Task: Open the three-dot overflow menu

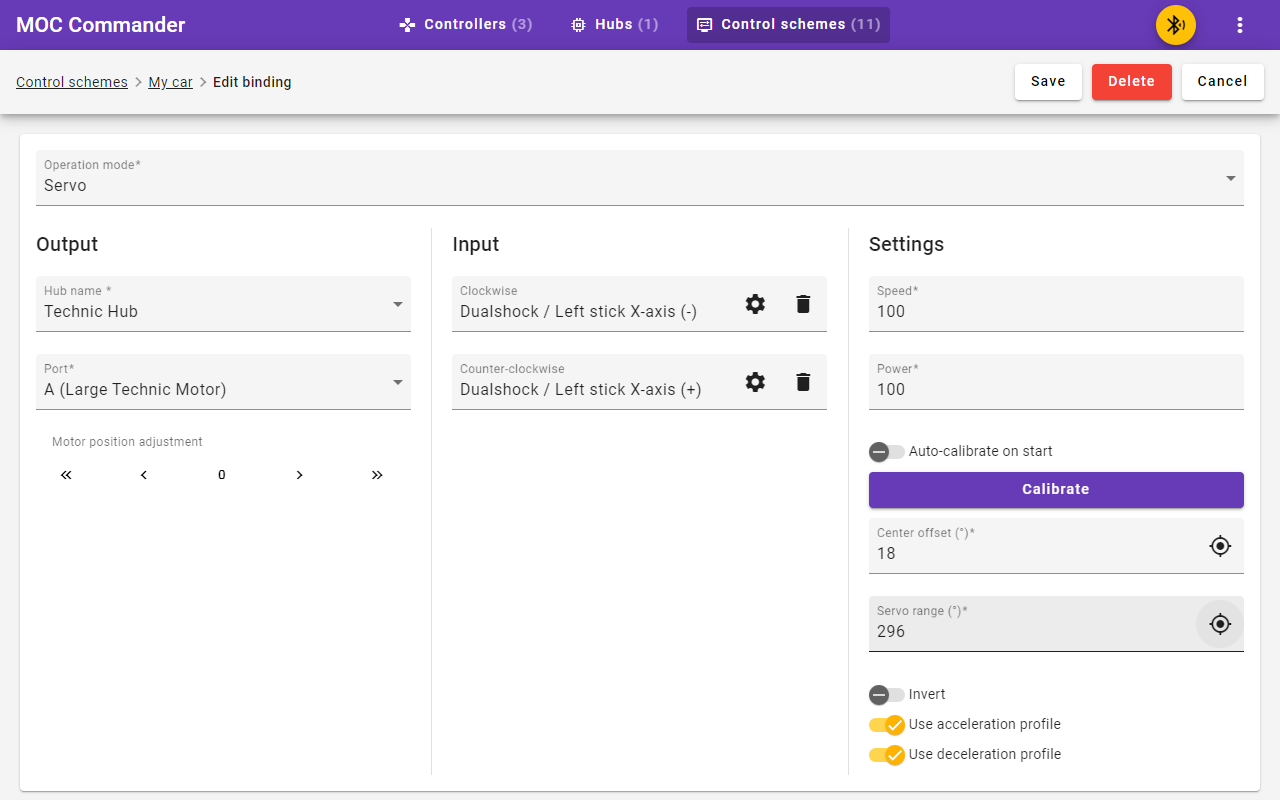Action: coord(1240,25)
